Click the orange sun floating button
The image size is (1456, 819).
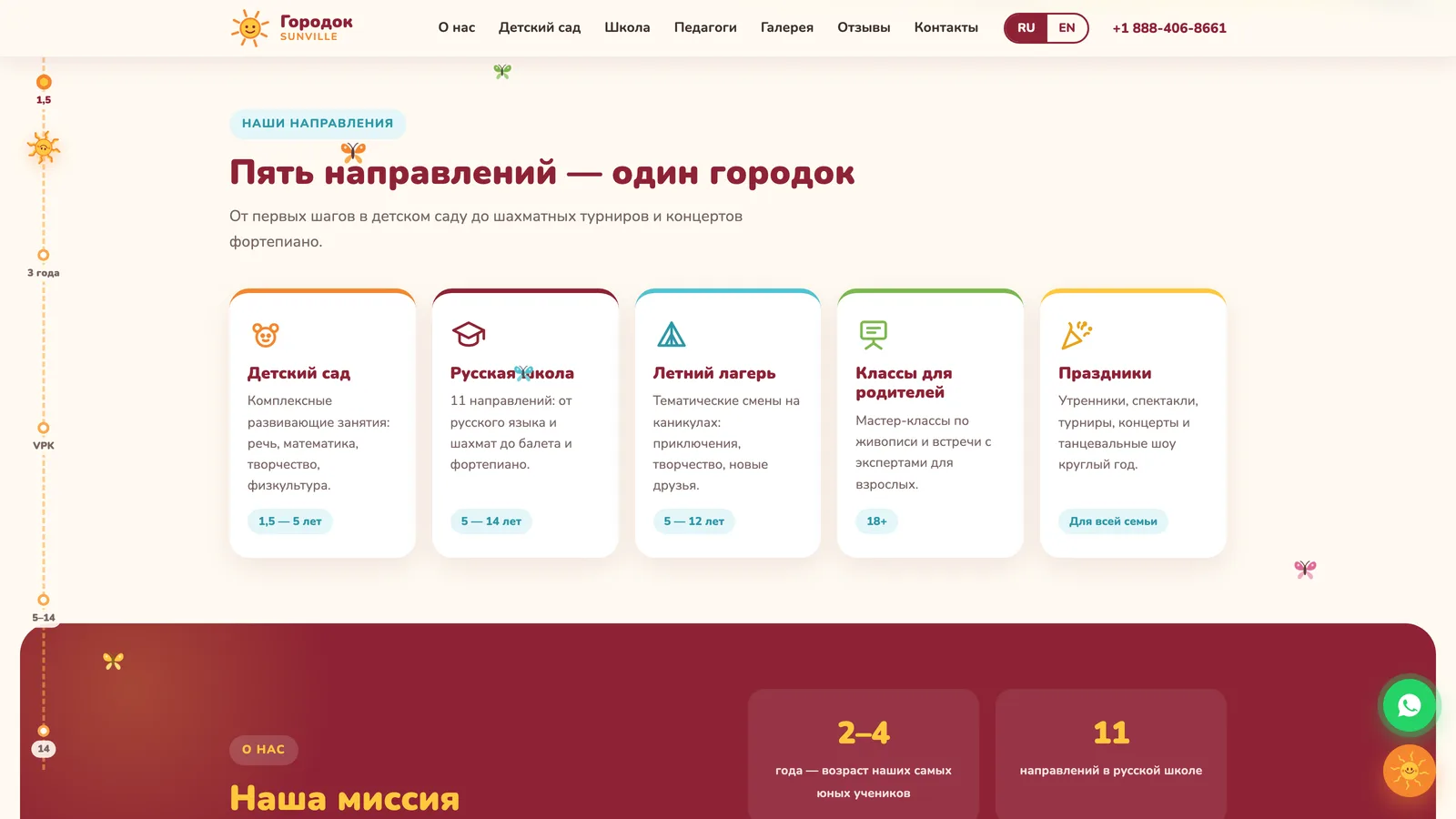pos(1410,771)
